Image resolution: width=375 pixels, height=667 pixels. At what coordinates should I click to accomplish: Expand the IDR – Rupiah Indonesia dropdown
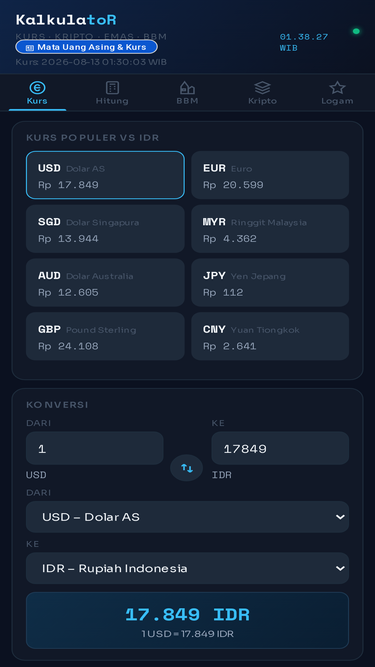click(x=188, y=568)
